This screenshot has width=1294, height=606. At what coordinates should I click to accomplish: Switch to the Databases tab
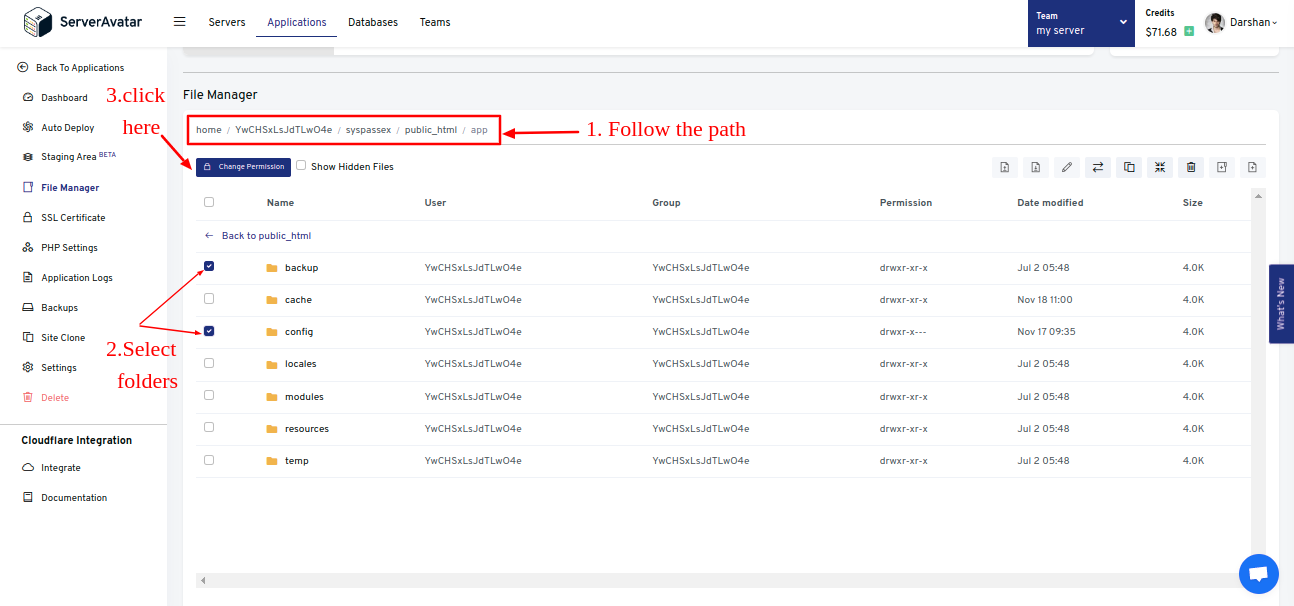tap(372, 21)
